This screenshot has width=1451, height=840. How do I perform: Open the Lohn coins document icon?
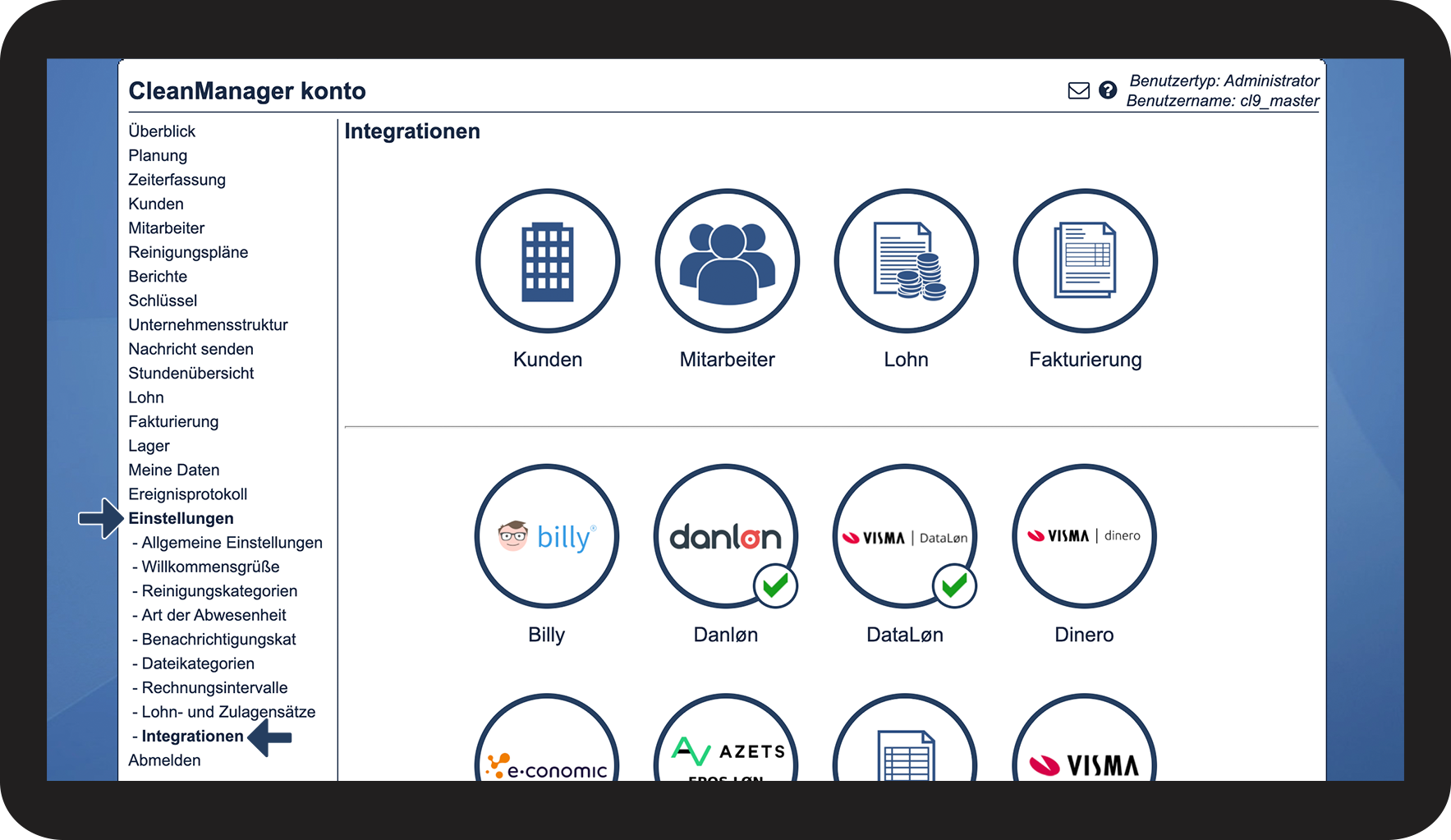tap(906, 261)
